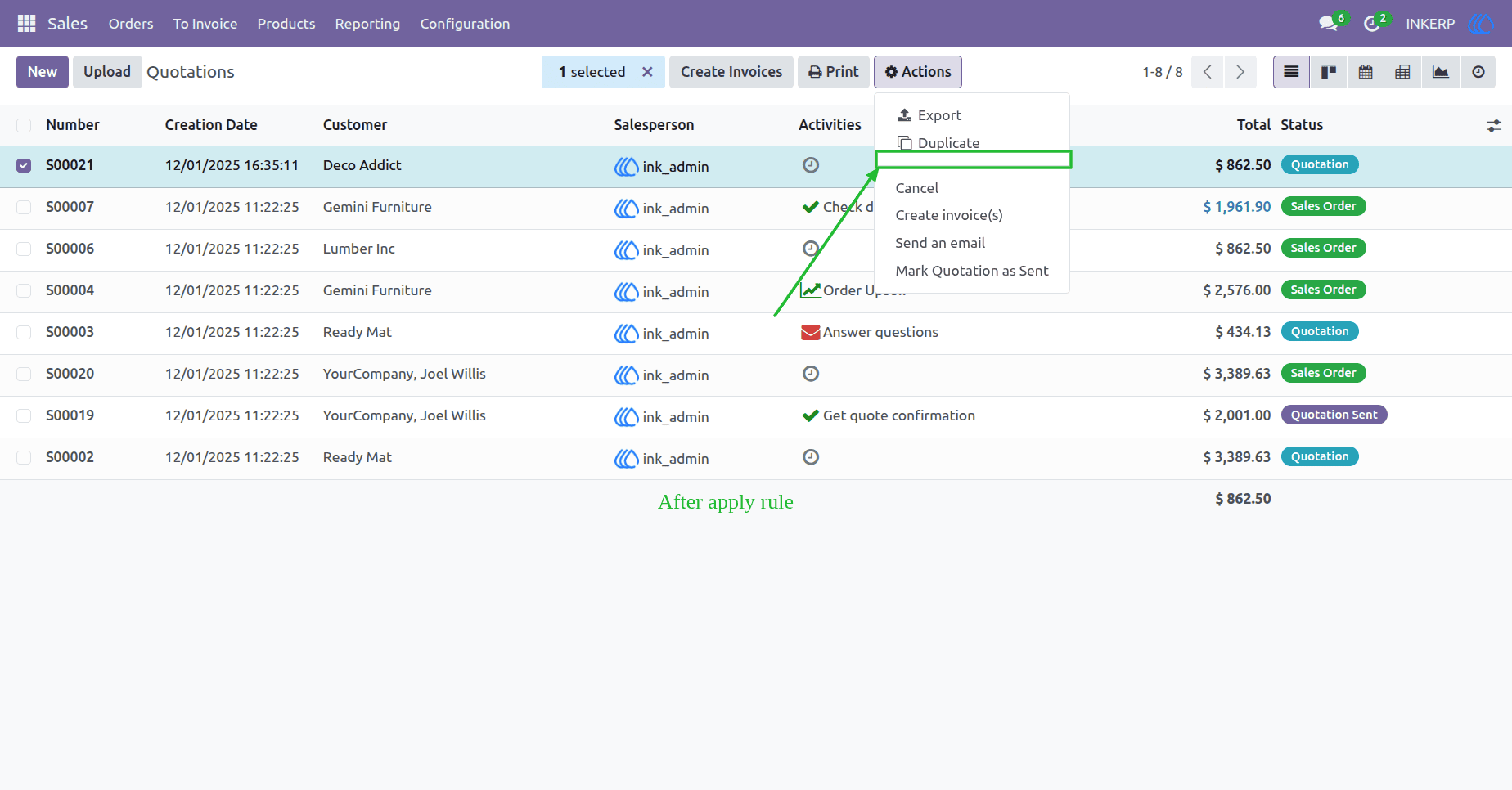Switch to Graph view

(x=1441, y=72)
